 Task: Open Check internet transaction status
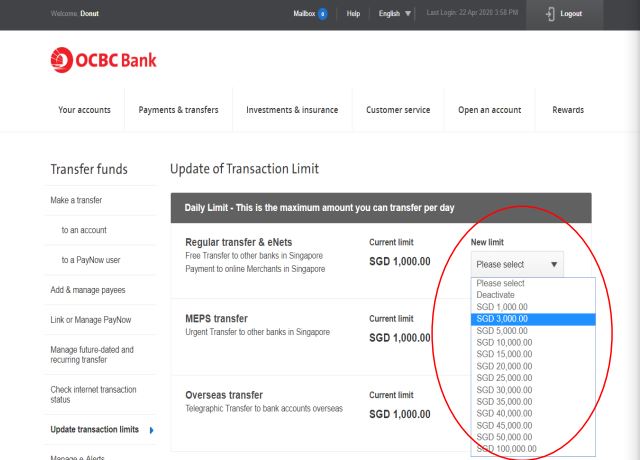point(93,395)
